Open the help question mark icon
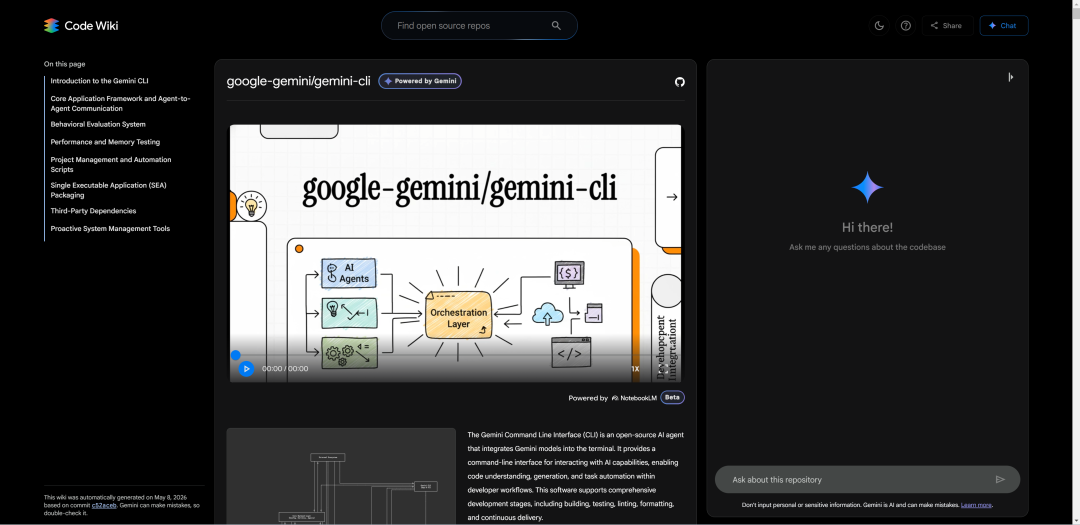The height and width of the screenshot is (525, 1080). pyautogui.click(x=906, y=25)
